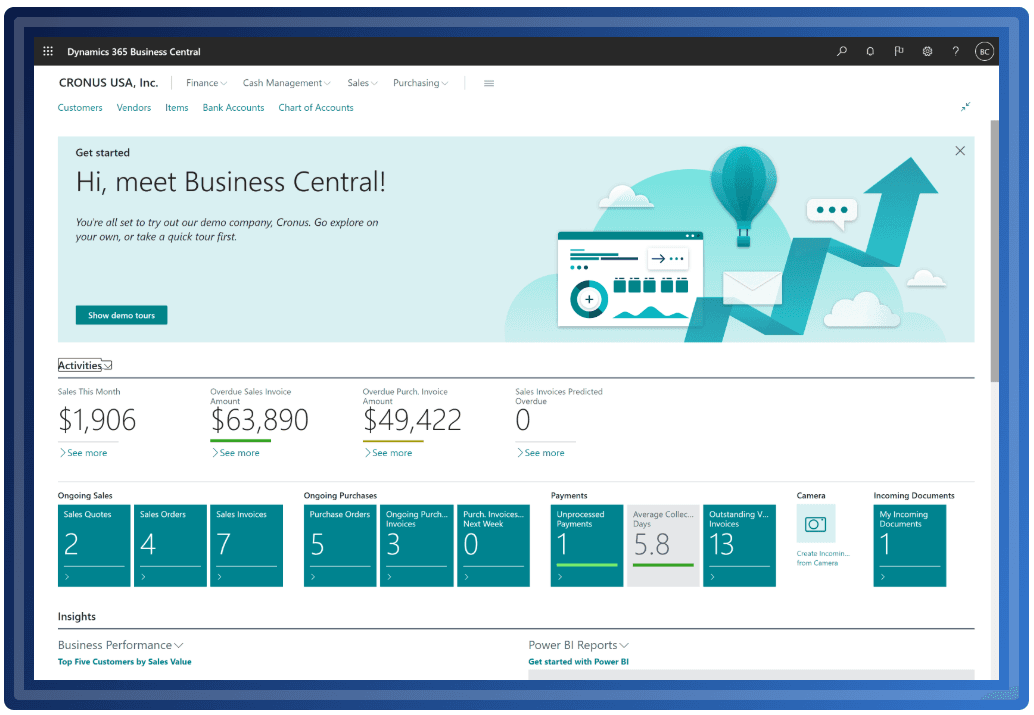Open the Items link
The width and height of the screenshot is (1034, 715).
tap(177, 108)
